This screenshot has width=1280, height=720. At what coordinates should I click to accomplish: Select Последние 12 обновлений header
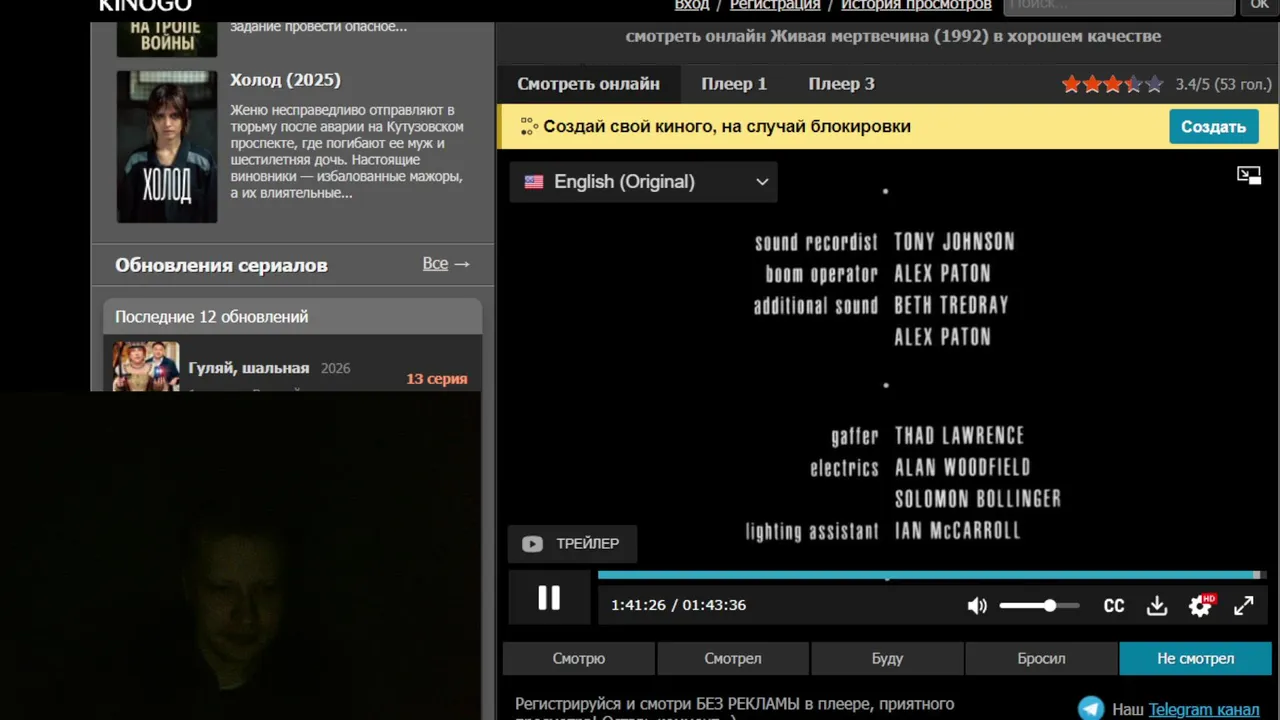click(x=292, y=317)
